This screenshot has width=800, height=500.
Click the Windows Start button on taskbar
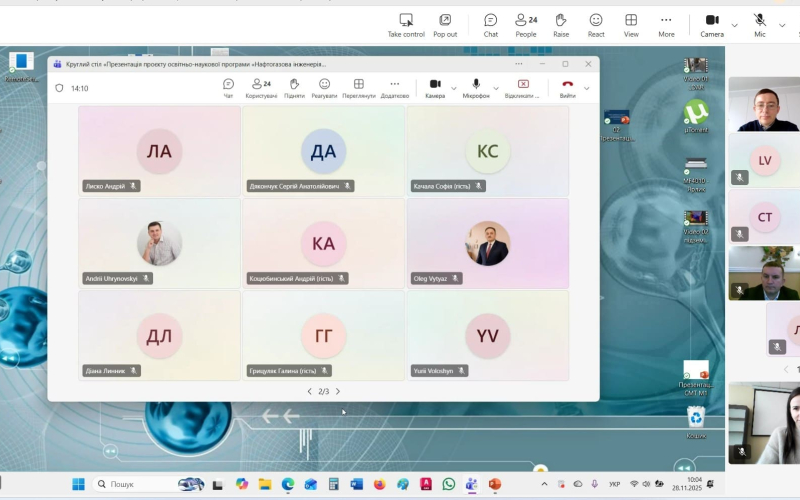point(78,484)
